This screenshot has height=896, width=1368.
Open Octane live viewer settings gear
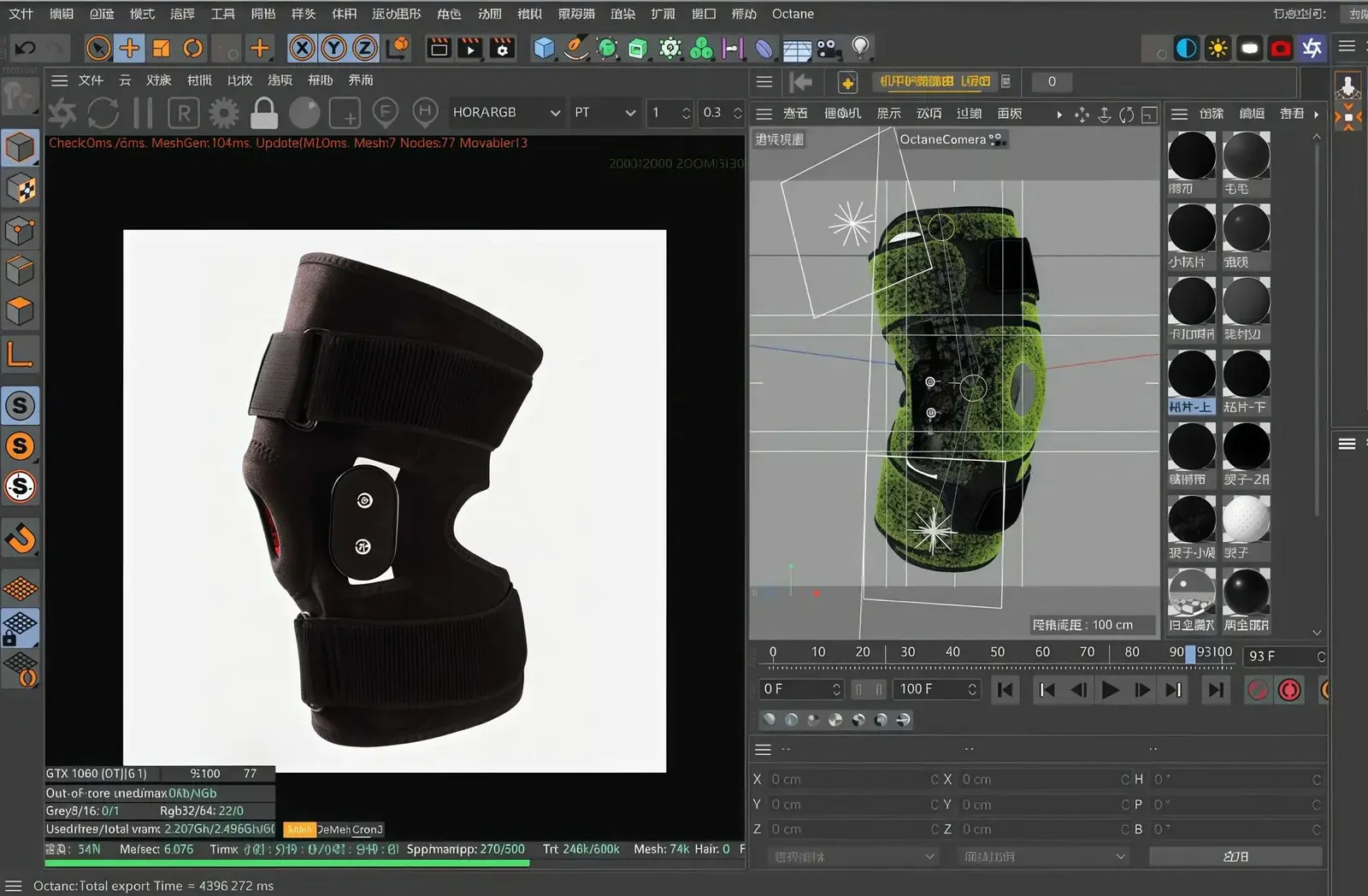(x=224, y=113)
